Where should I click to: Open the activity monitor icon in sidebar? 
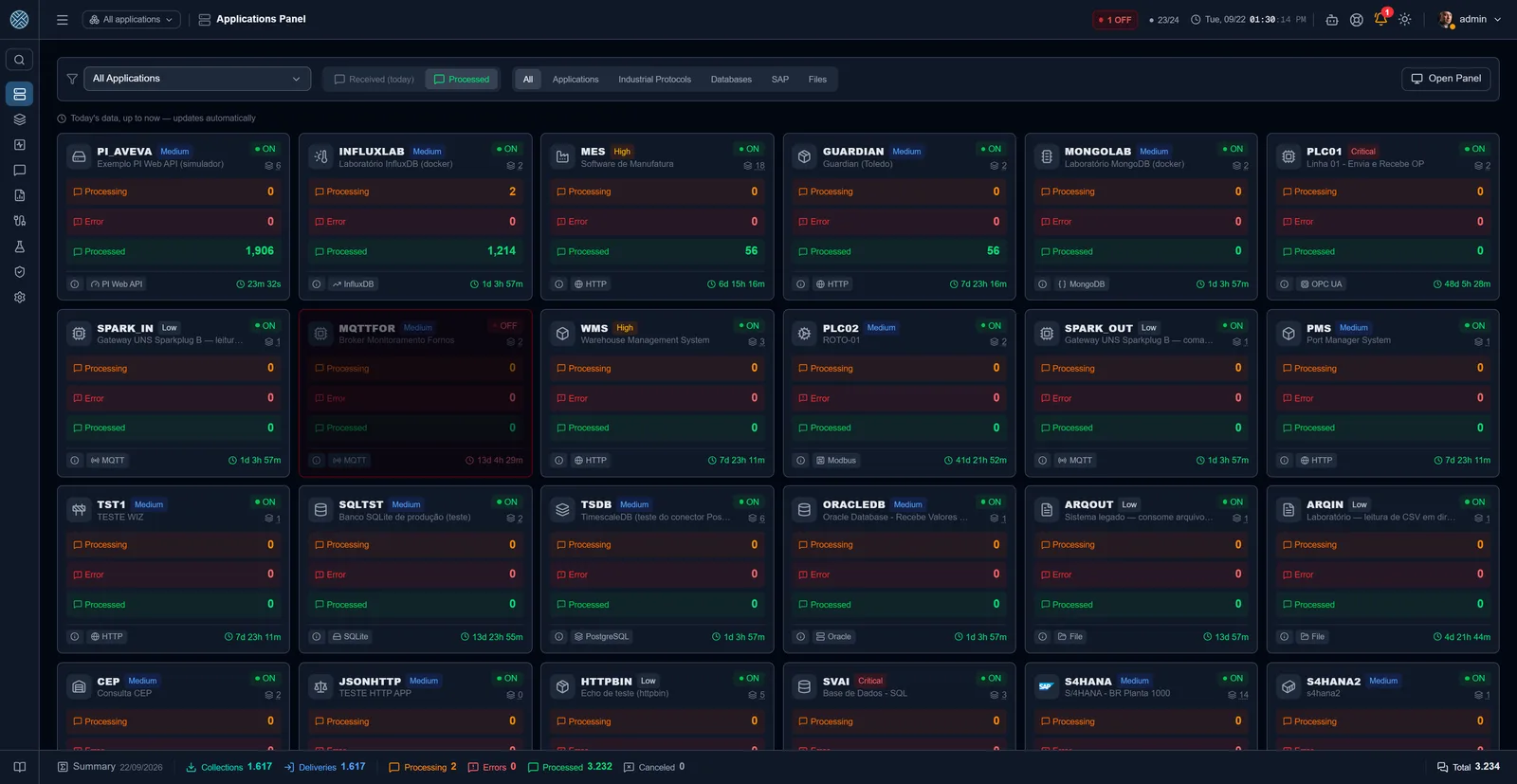[x=19, y=145]
